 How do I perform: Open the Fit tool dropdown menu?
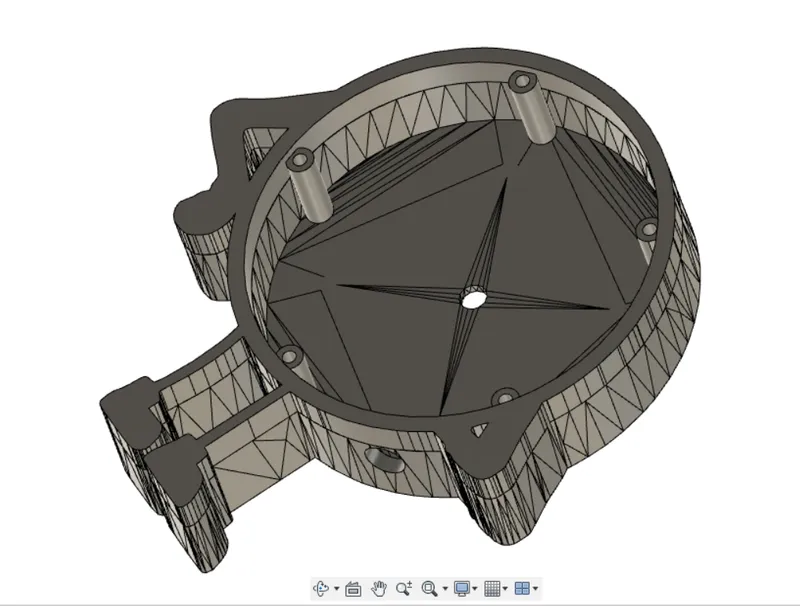point(445,587)
